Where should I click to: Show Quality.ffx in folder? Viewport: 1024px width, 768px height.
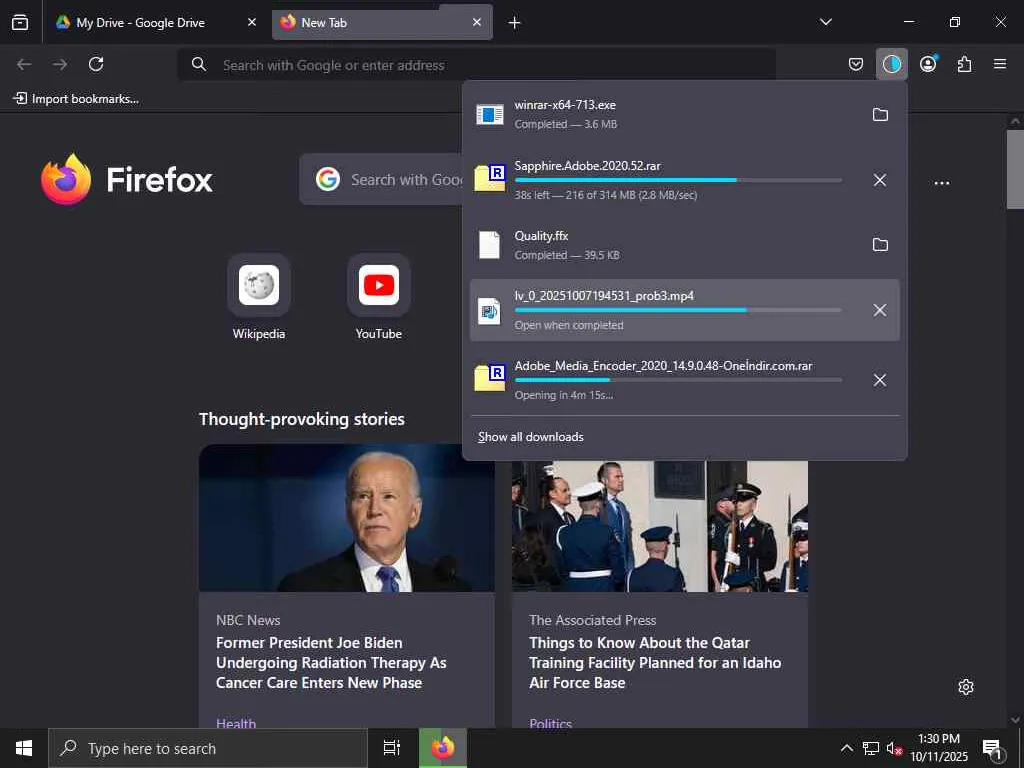click(x=880, y=244)
